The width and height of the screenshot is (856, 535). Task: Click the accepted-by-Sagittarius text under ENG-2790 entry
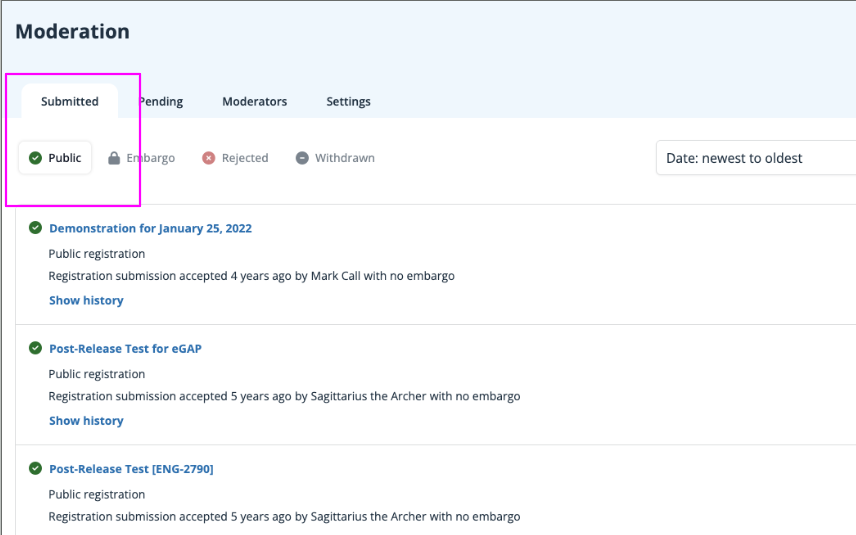tap(284, 516)
